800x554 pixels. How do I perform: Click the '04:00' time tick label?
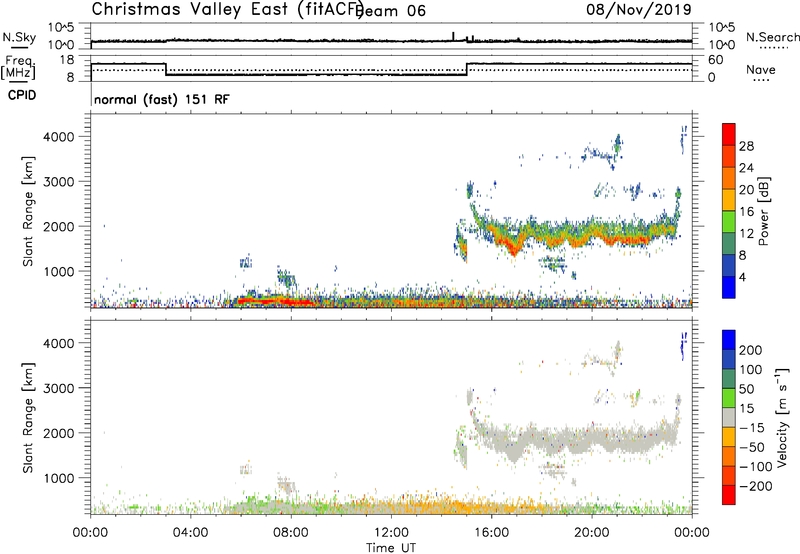pyautogui.click(x=190, y=533)
